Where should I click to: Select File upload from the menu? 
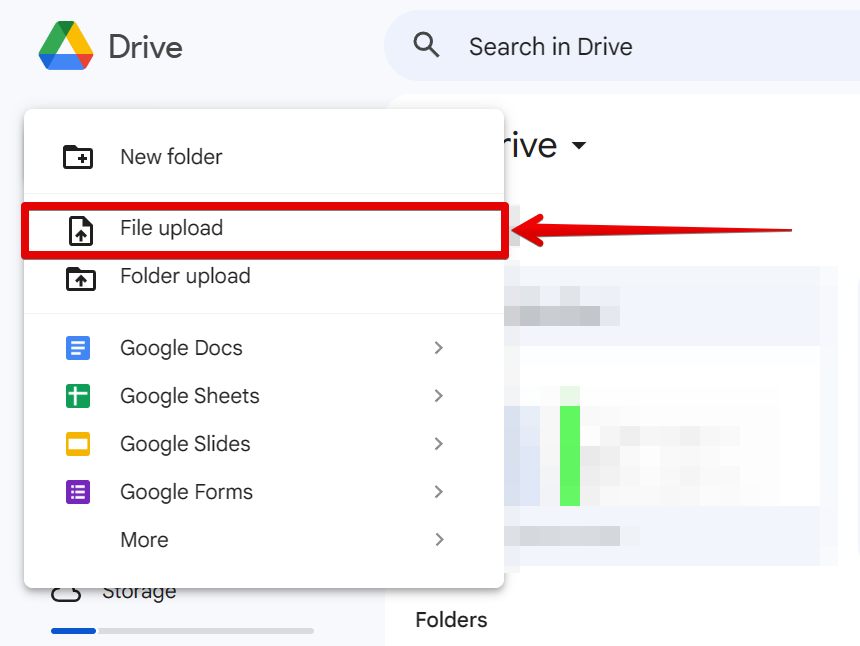tap(171, 229)
